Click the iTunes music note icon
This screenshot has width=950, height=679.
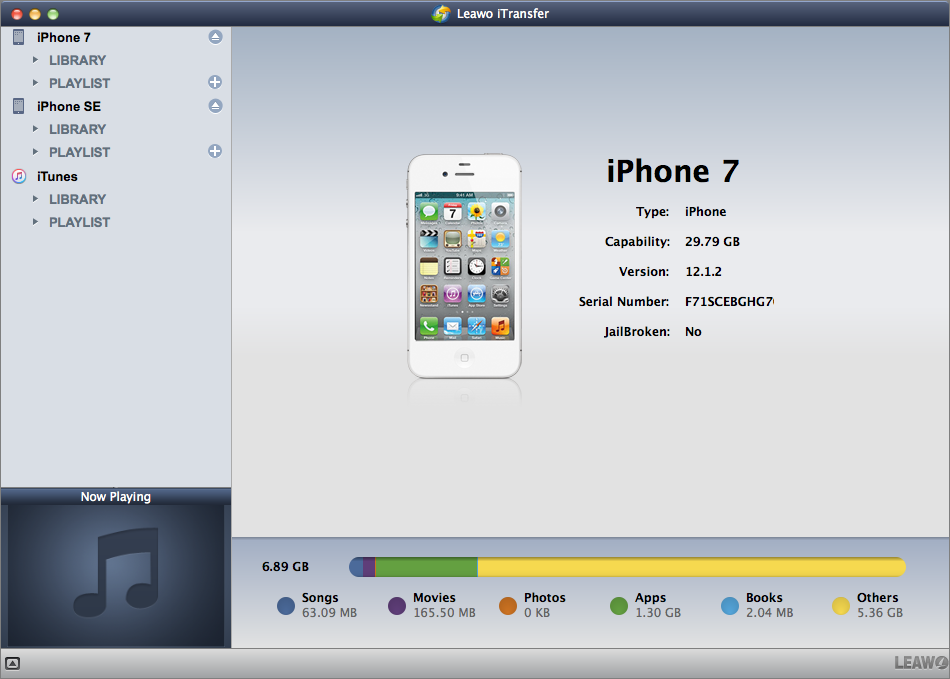point(19,176)
